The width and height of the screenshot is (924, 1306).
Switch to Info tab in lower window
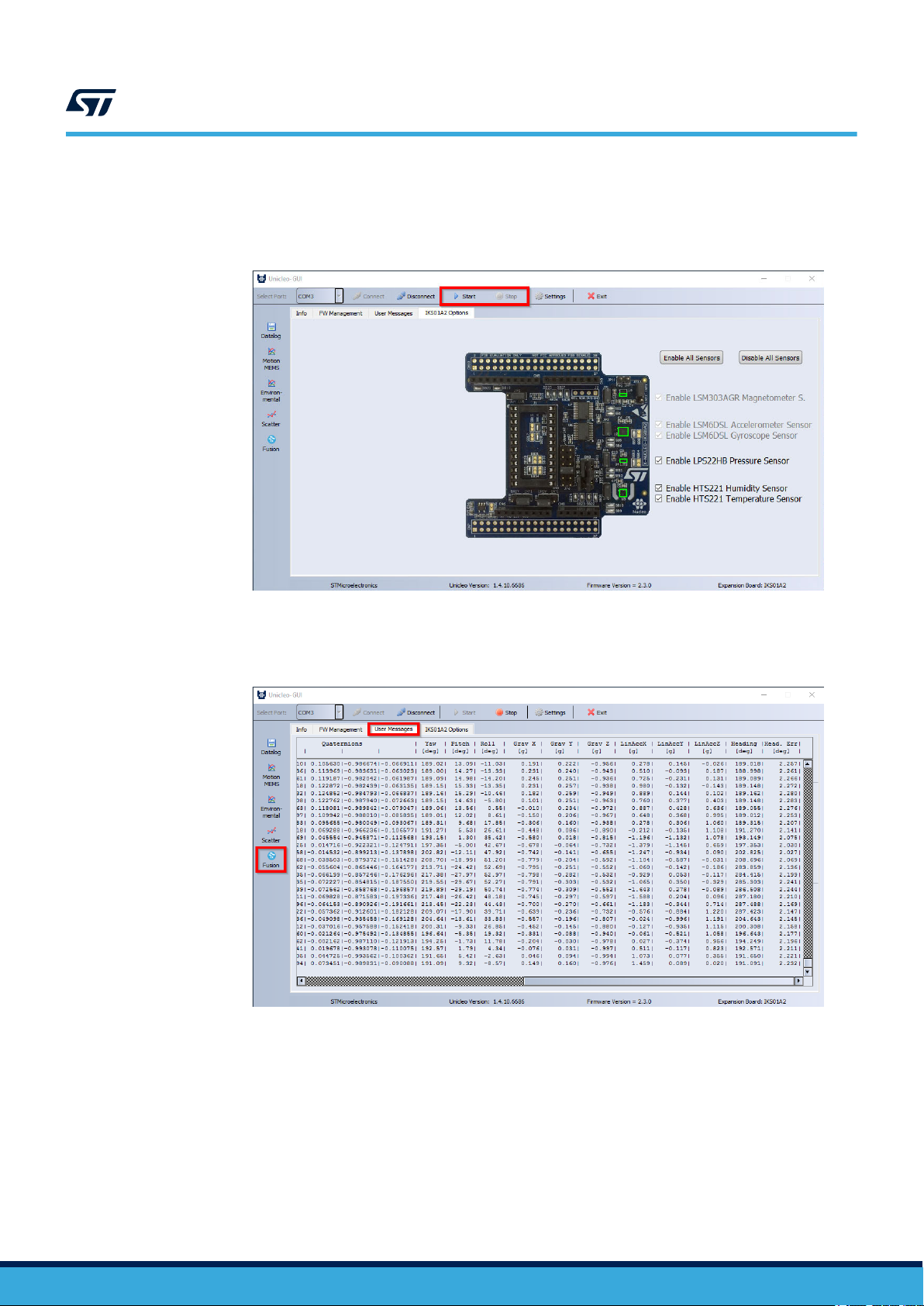coord(302,729)
